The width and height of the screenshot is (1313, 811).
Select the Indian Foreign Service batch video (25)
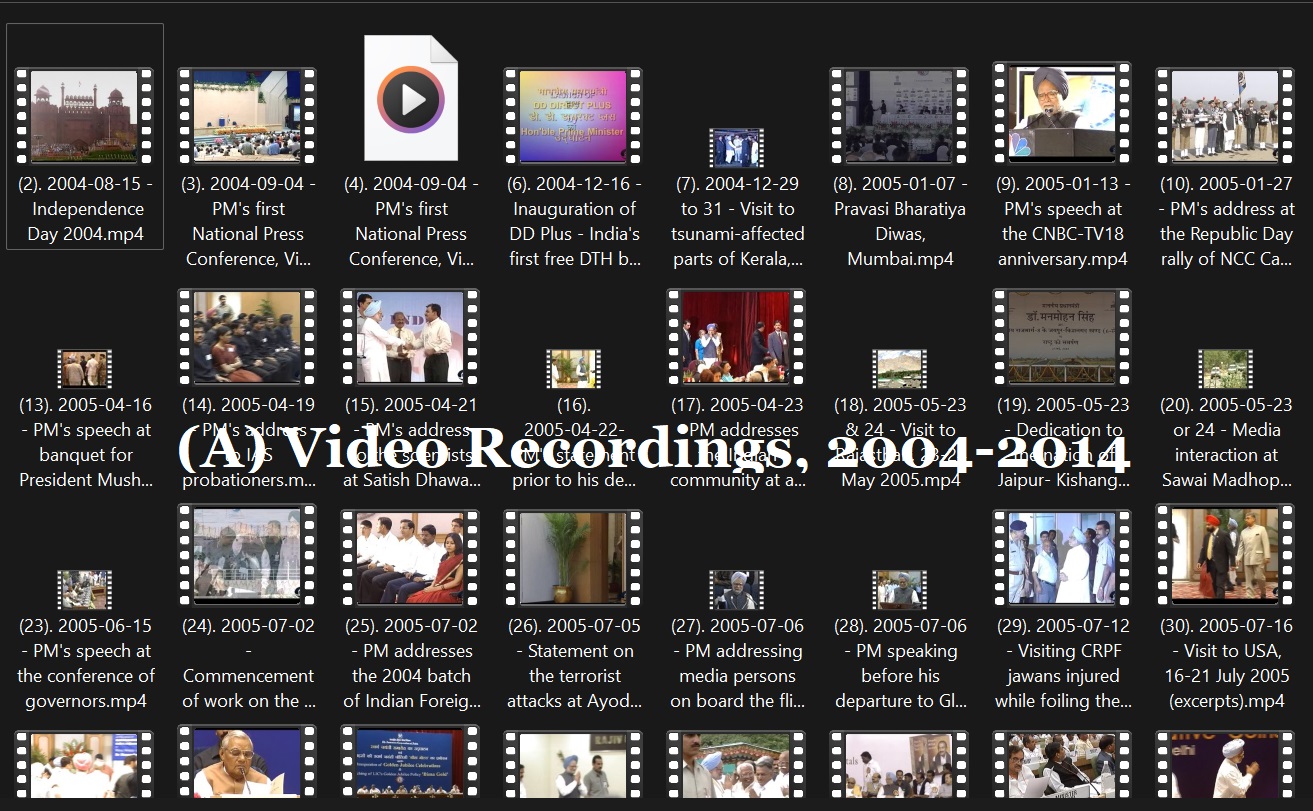410,558
